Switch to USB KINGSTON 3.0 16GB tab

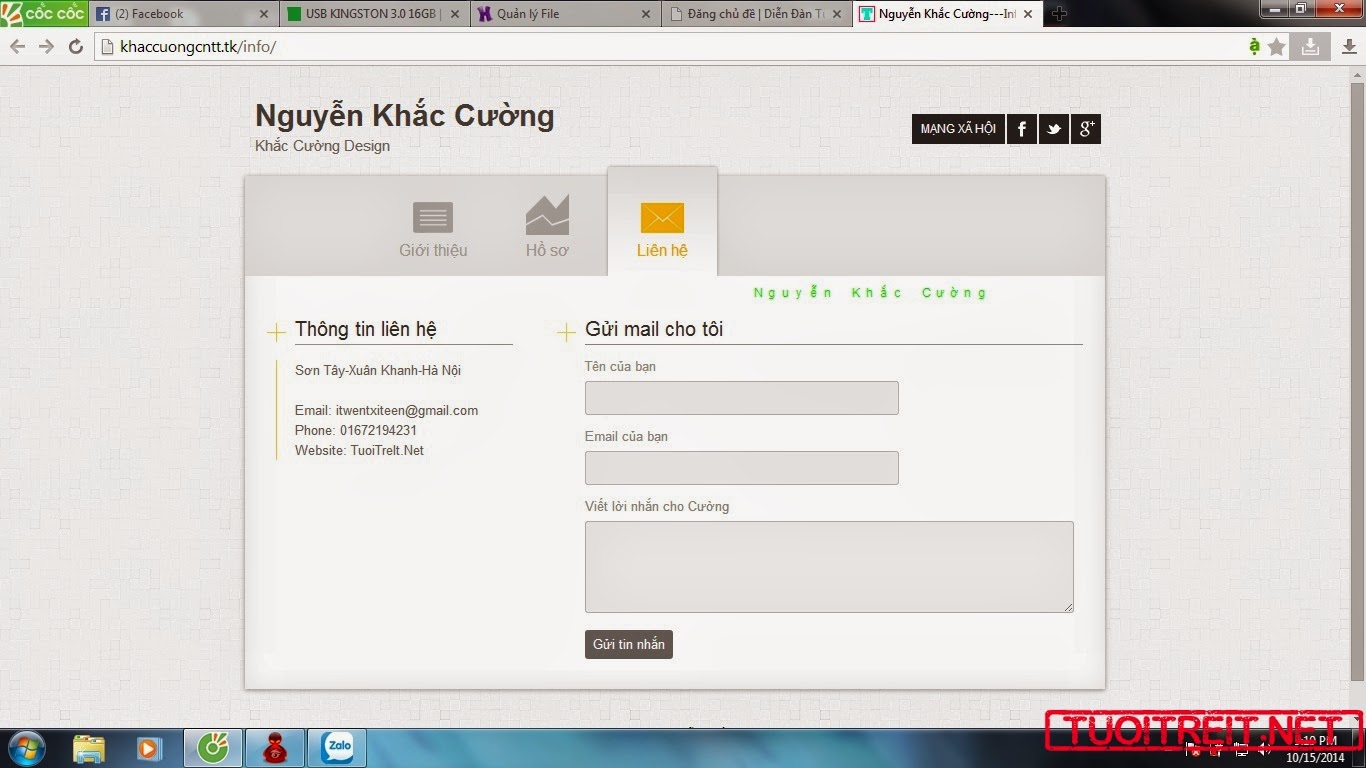(x=373, y=14)
